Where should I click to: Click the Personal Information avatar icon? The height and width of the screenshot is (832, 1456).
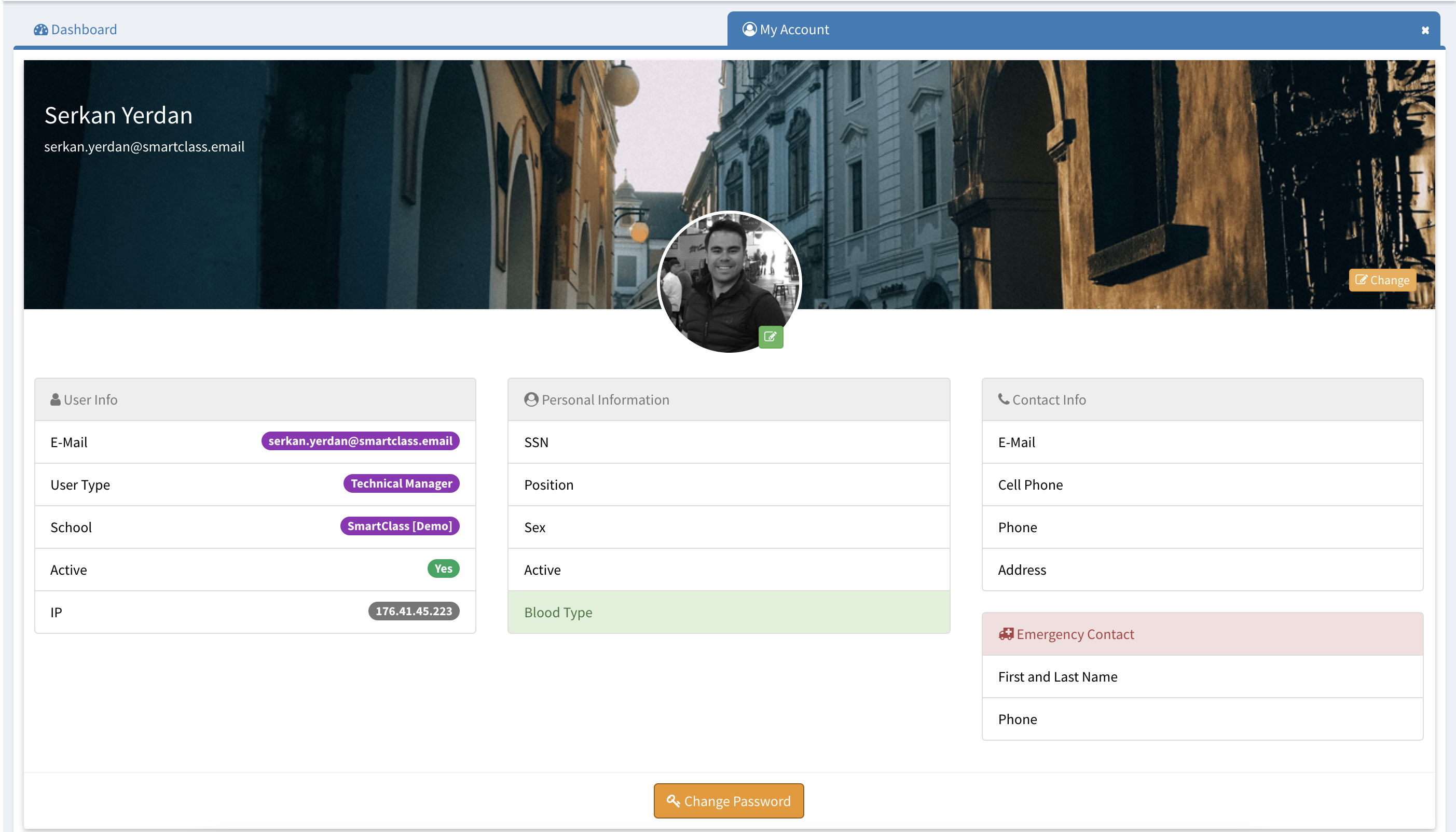click(x=531, y=399)
